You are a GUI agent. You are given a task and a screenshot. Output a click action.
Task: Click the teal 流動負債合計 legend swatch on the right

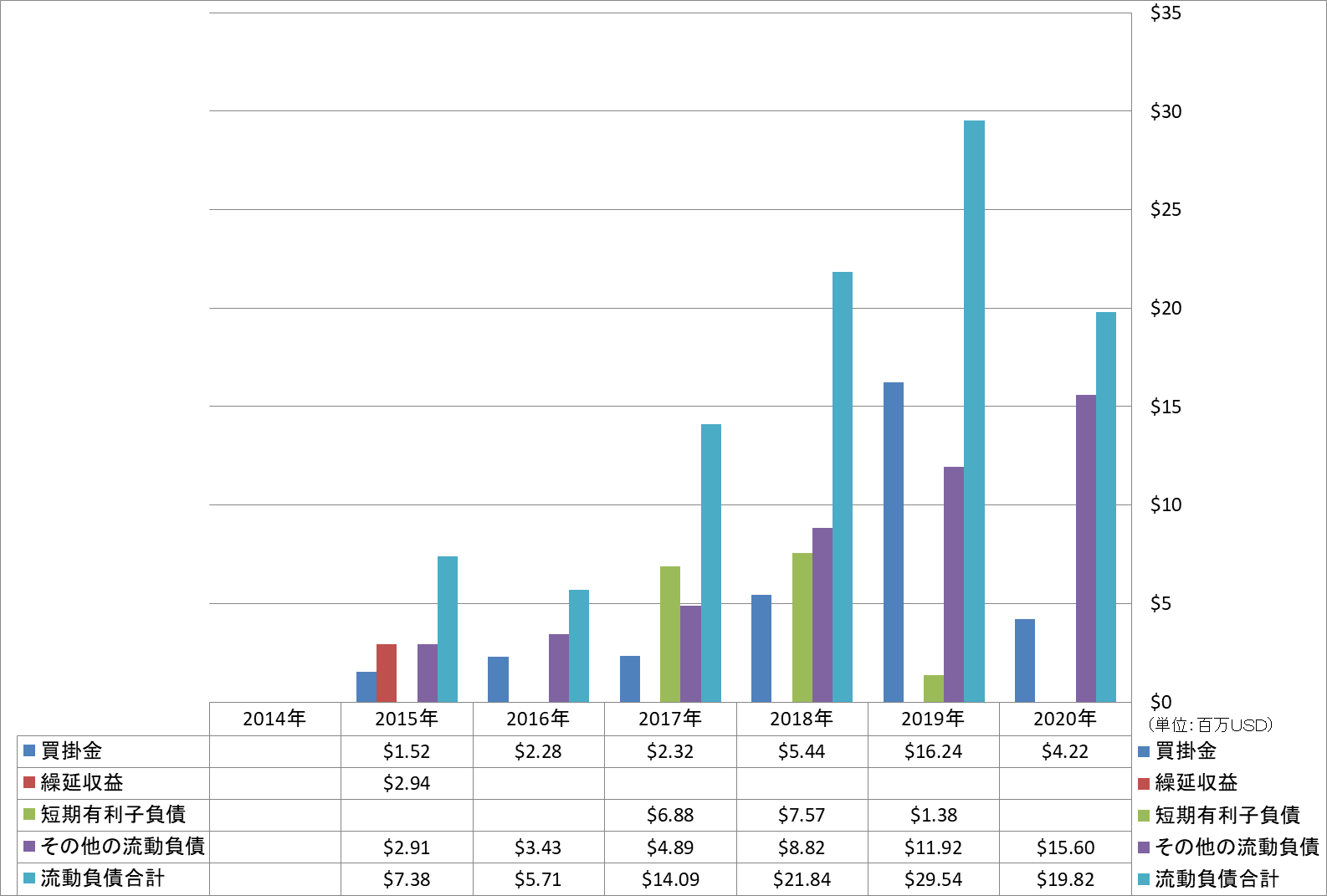coord(1144,879)
